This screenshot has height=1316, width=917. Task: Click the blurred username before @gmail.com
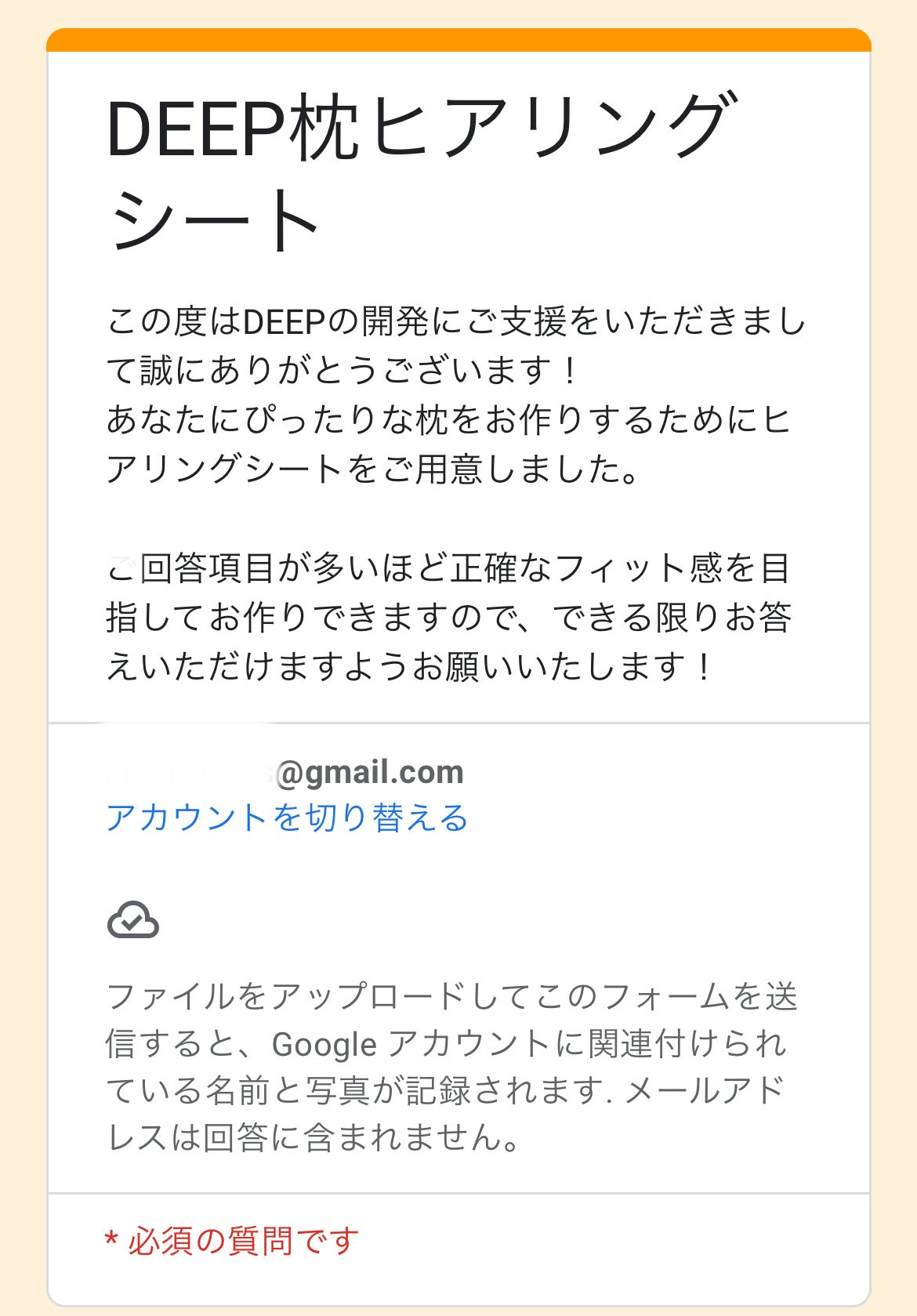[x=190, y=772]
